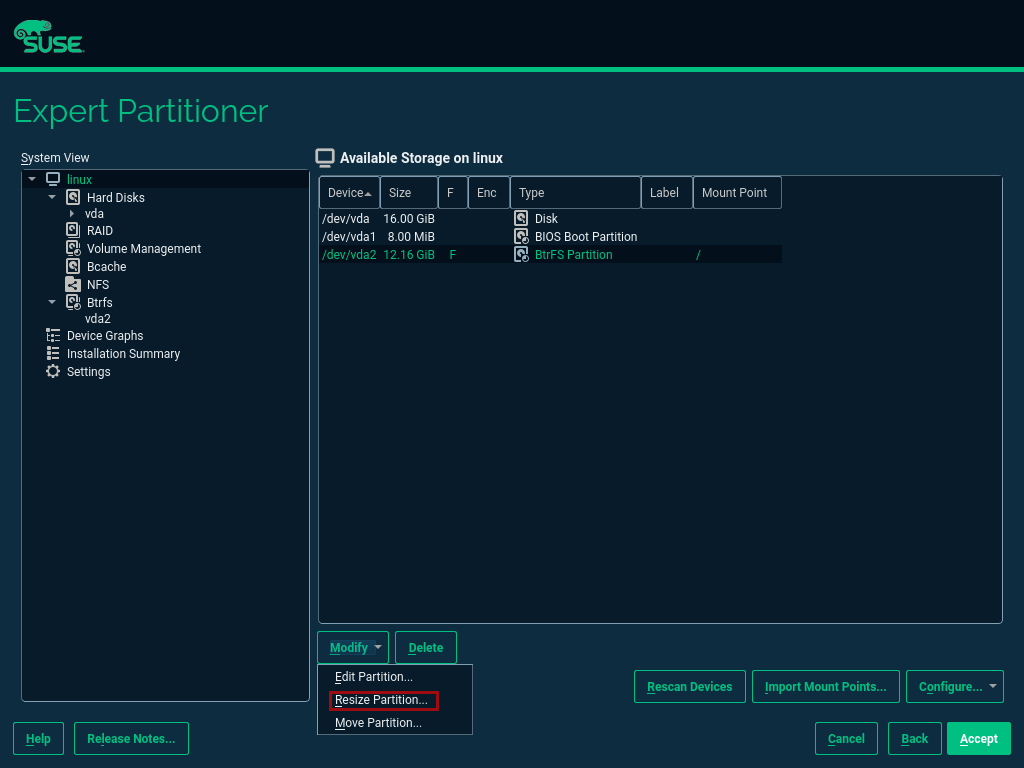Expand the vda node under Hard Disks
Image resolution: width=1024 pixels, height=768 pixels.
(x=70, y=213)
